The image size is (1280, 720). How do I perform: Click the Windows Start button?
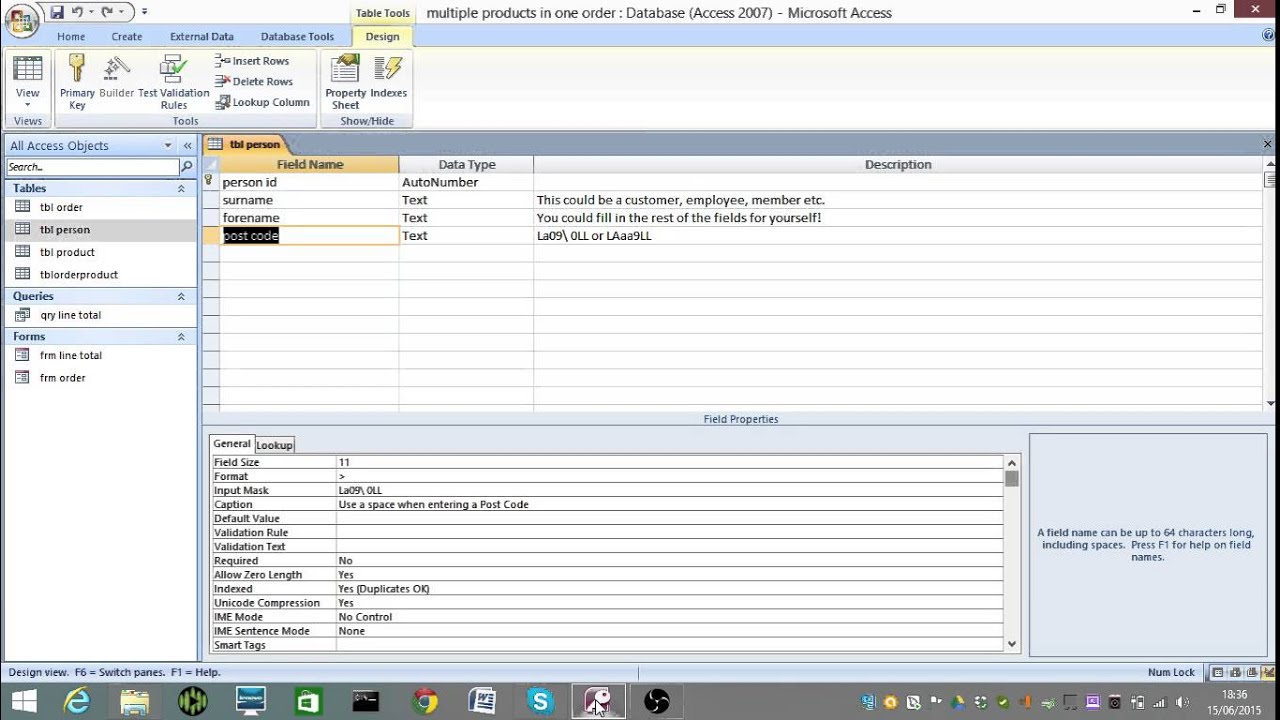coord(23,701)
